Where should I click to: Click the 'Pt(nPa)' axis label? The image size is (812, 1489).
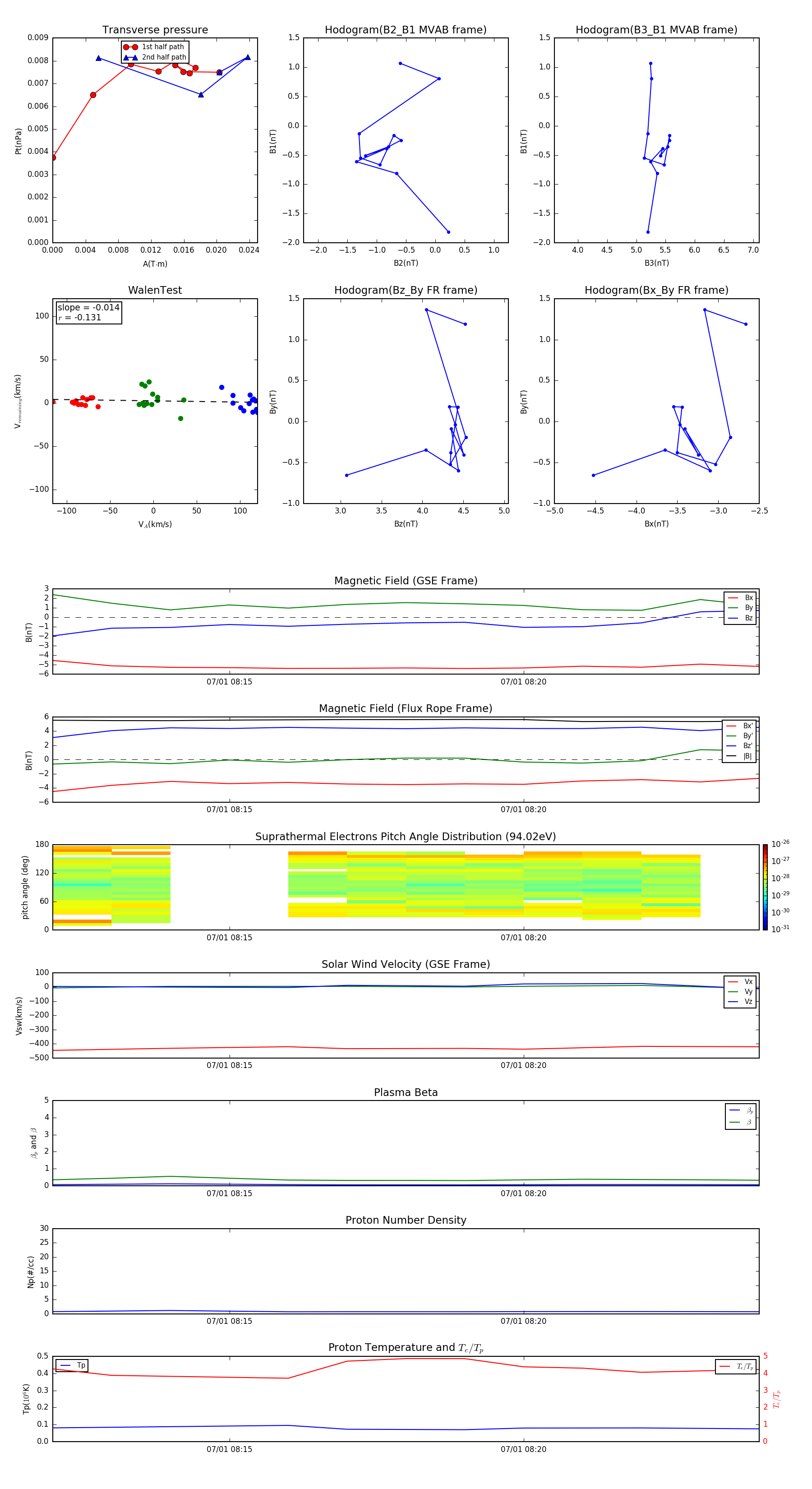coord(18,141)
